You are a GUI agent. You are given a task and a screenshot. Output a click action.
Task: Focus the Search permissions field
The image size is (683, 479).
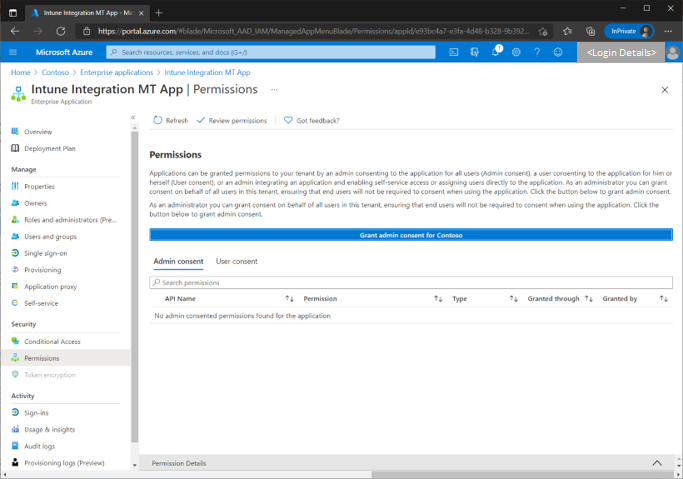(x=411, y=283)
